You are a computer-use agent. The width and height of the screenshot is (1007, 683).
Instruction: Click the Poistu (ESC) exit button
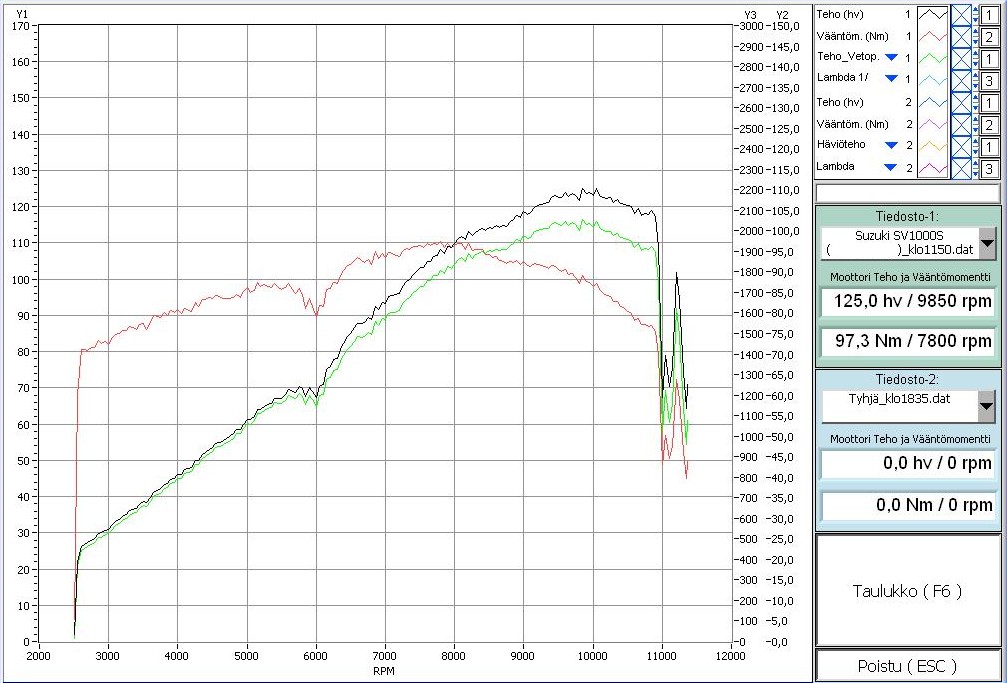coord(907,666)
